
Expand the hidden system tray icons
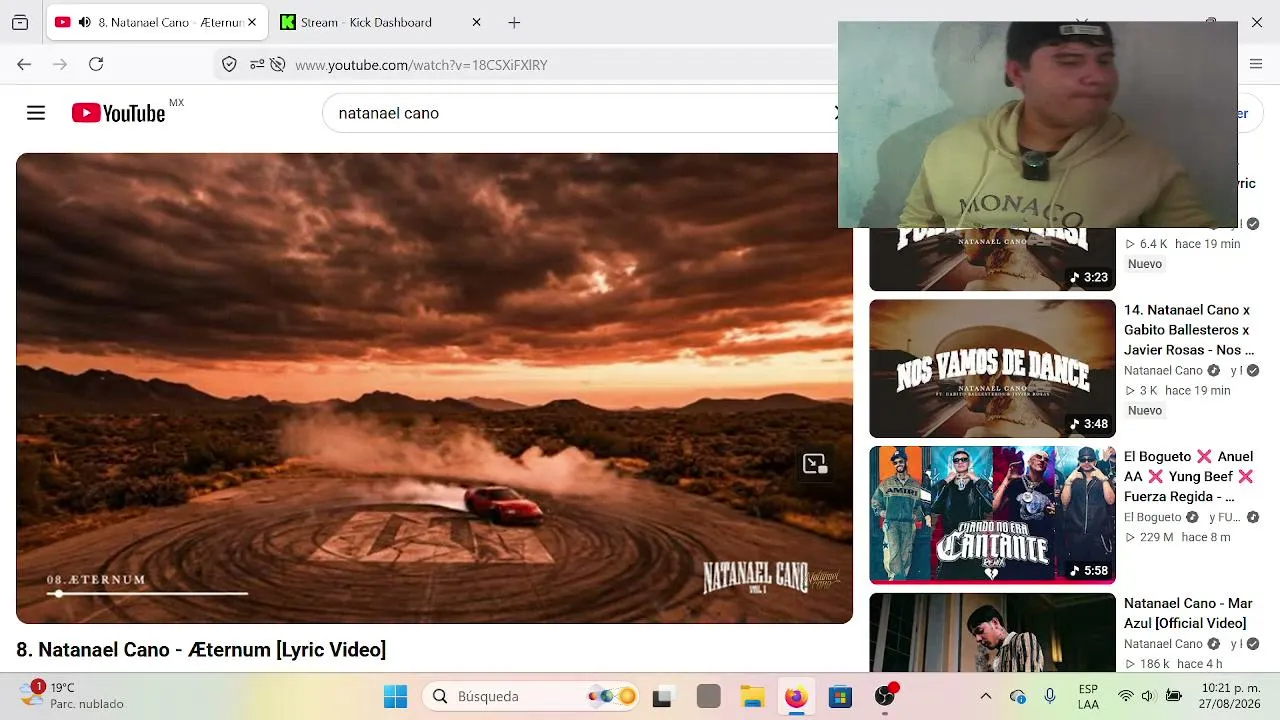coord(986,696)
